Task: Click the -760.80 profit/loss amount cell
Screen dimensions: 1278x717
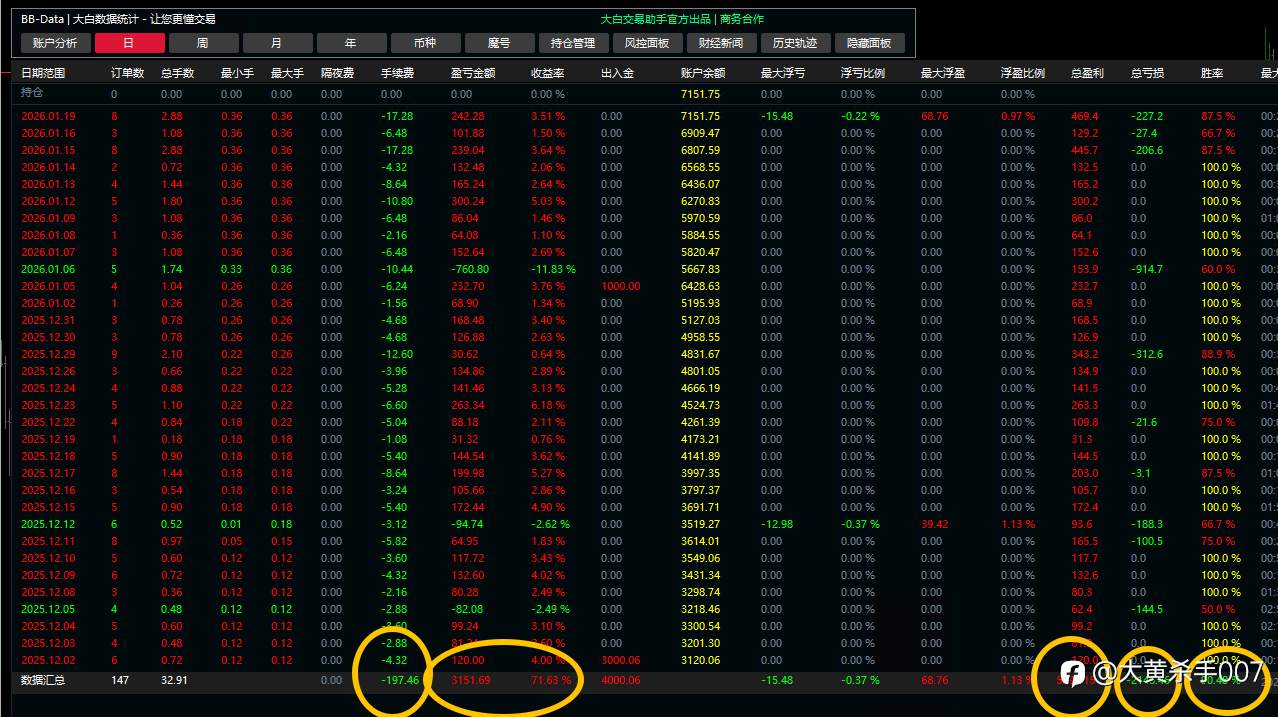Action: point(470,269)
